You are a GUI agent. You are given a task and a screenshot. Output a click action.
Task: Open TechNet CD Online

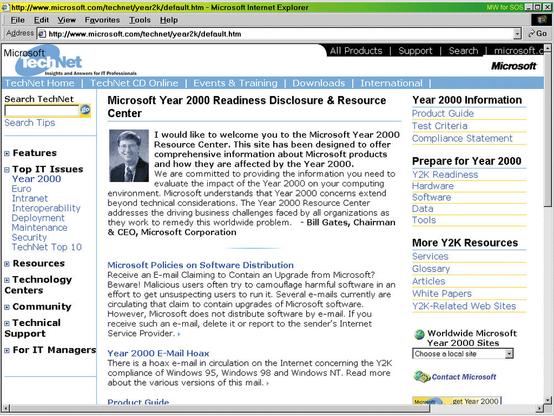point(134,83)
